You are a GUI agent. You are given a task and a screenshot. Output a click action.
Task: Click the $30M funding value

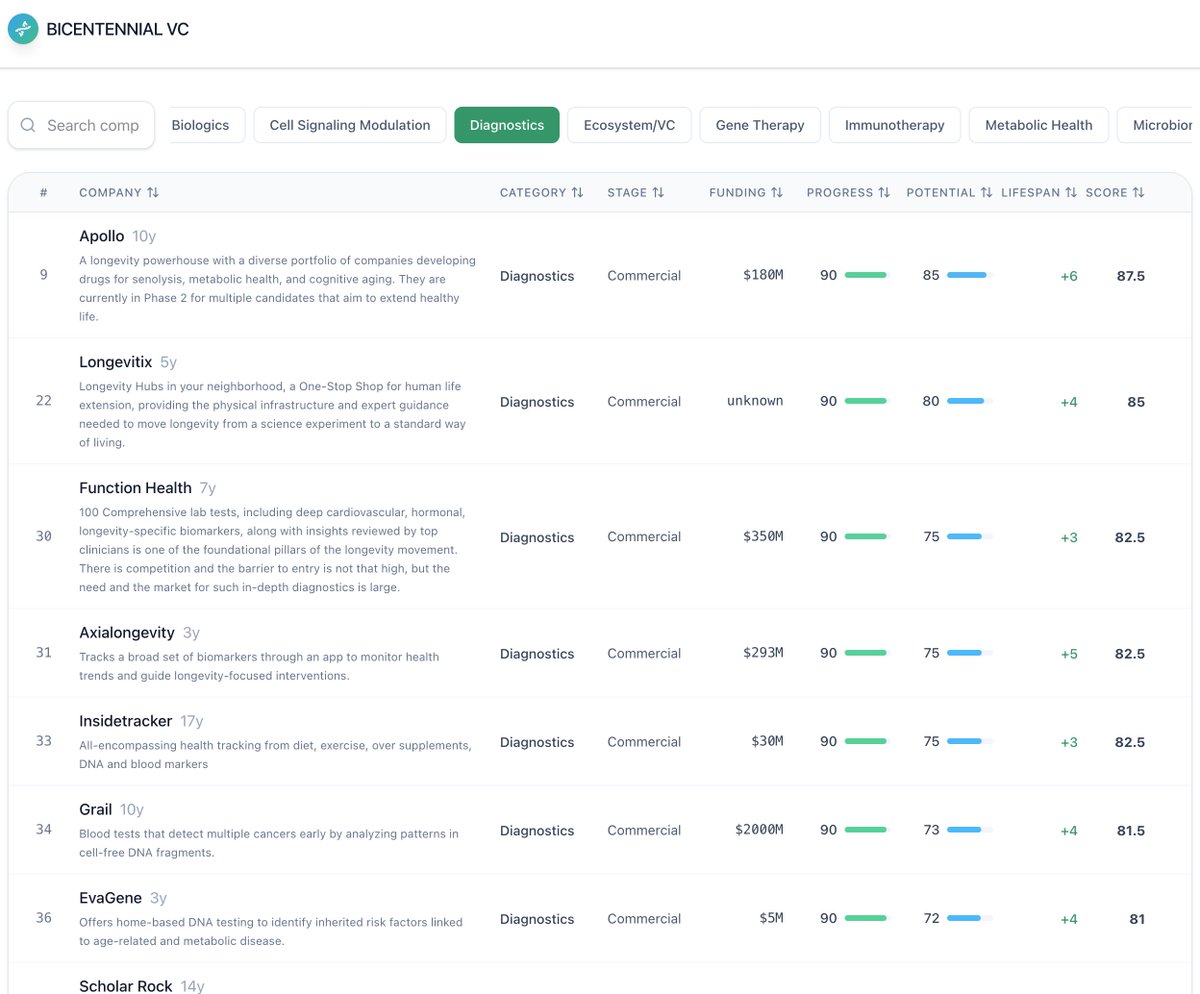click(x=767, y=742)
